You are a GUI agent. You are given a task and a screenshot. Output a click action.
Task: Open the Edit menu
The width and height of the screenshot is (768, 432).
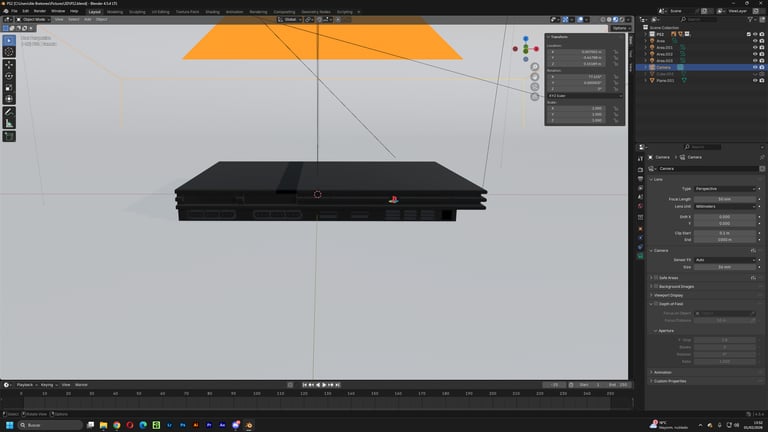pyautogui.click(x=25, y=11)
